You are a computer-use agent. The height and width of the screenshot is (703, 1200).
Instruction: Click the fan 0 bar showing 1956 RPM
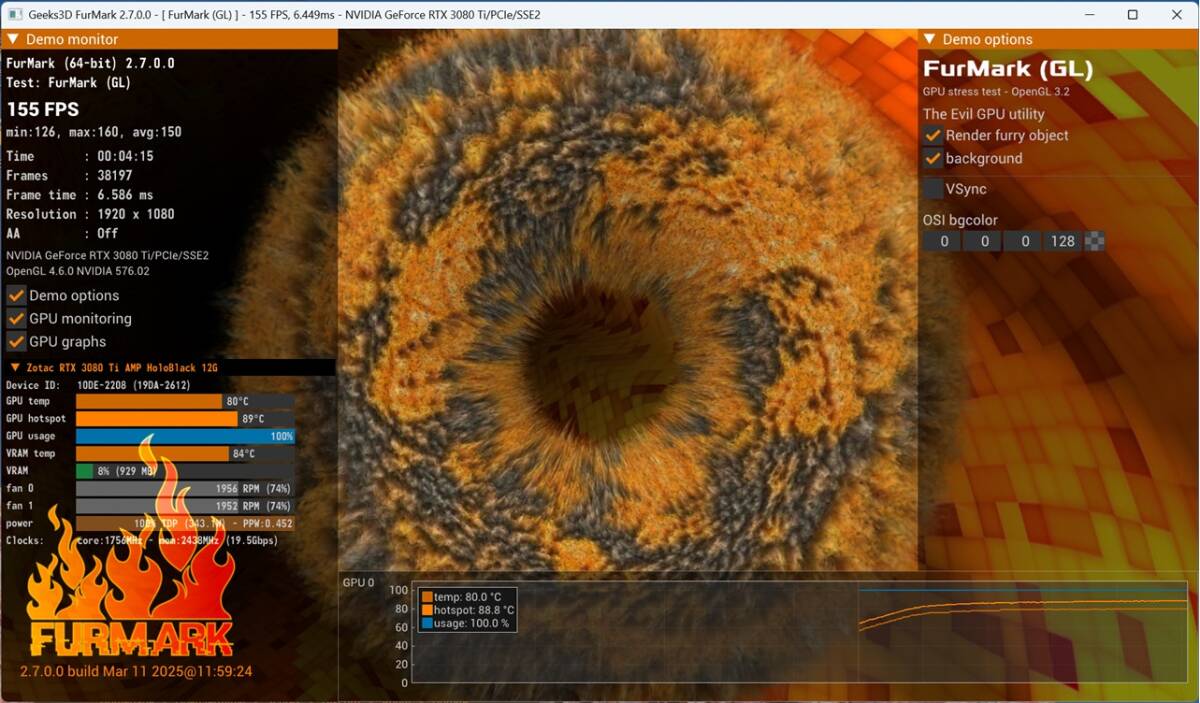[x=185, y=488]
